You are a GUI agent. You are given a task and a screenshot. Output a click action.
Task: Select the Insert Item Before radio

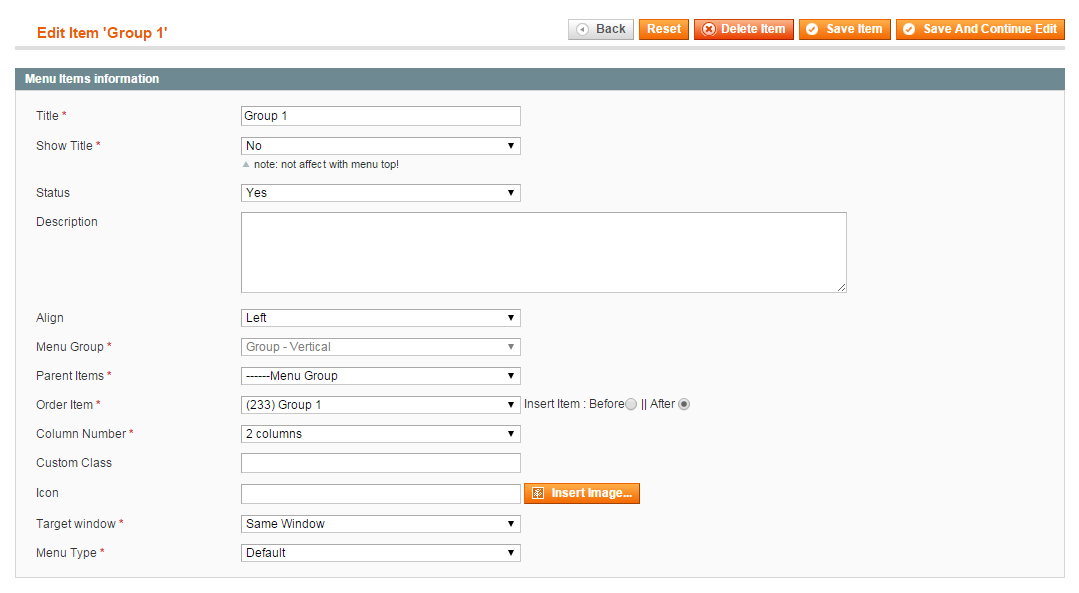[631, 405]
